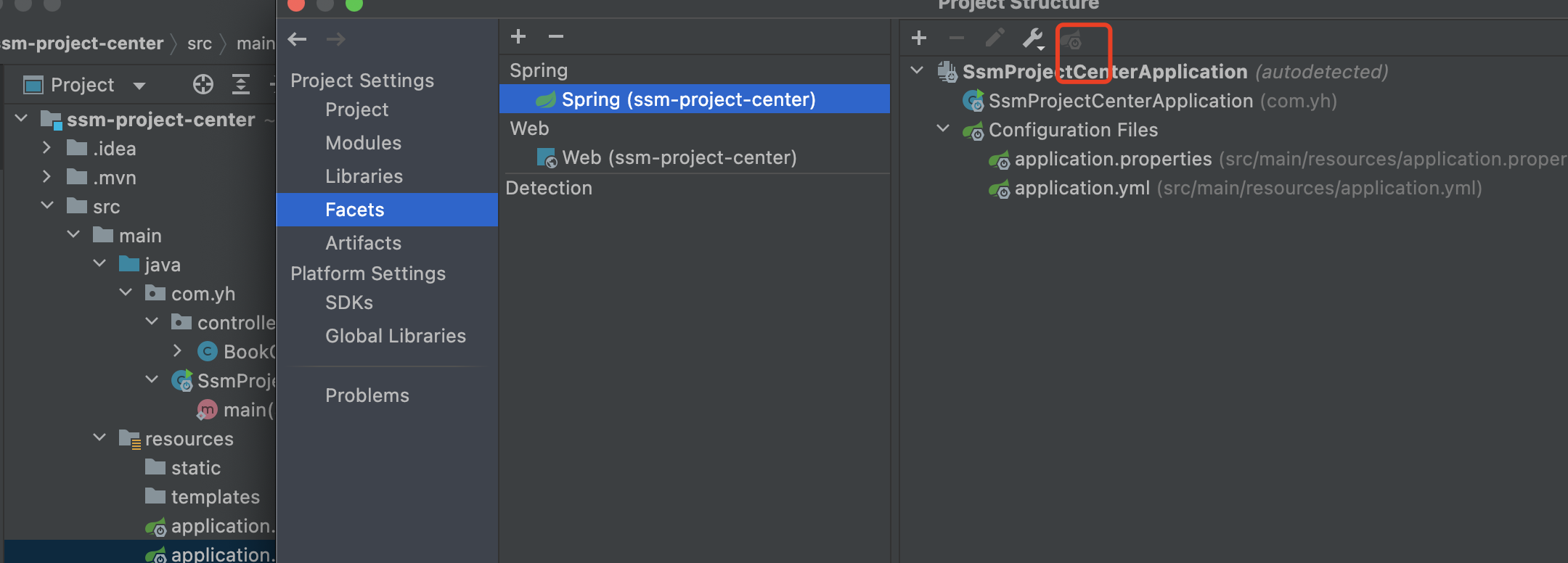Click the Spring icon highlighted in red
This screenshot has height=563, width=1568.
[1071, 39]
